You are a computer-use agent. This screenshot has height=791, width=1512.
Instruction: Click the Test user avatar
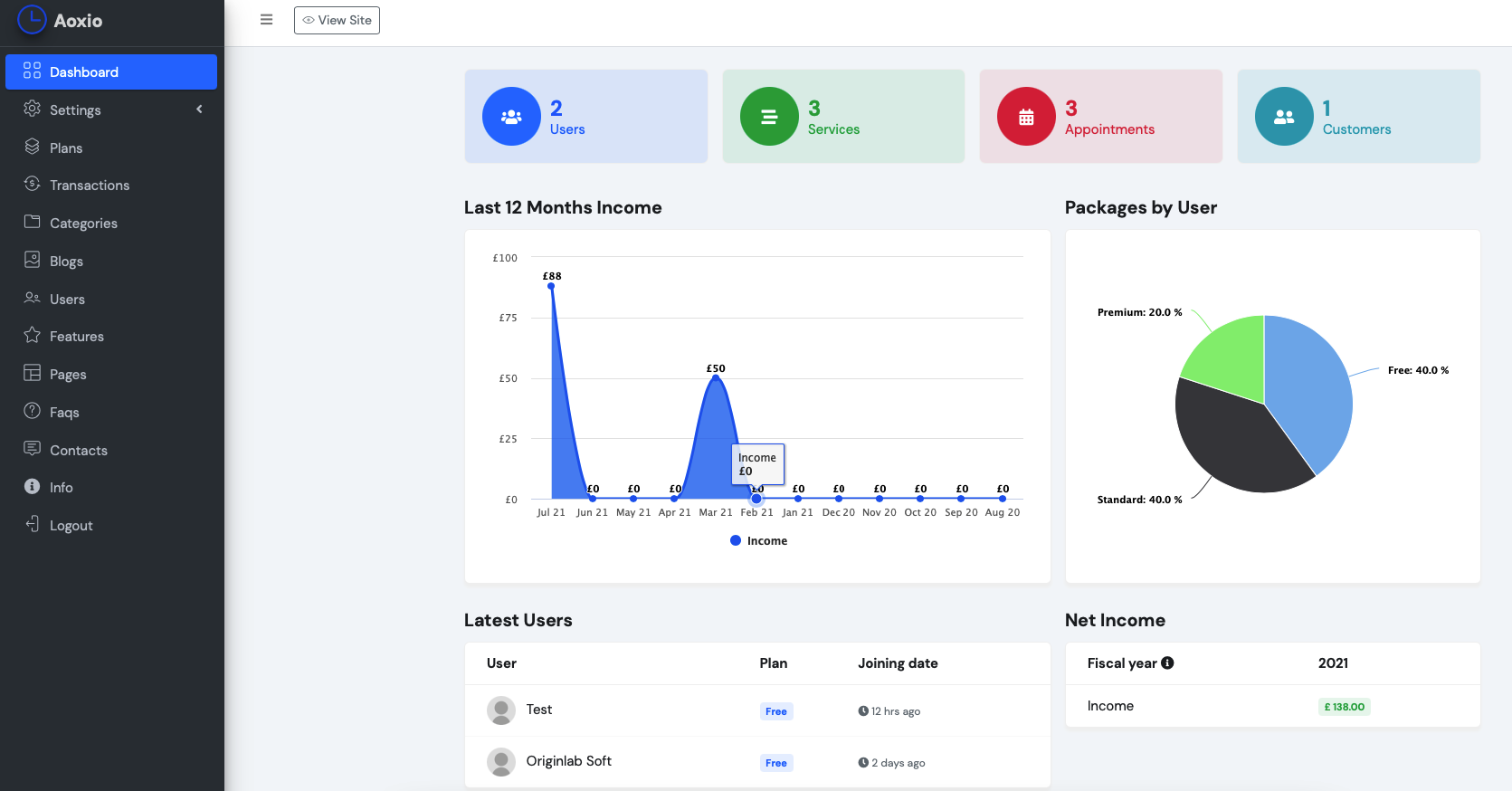[x=501, y=710]
